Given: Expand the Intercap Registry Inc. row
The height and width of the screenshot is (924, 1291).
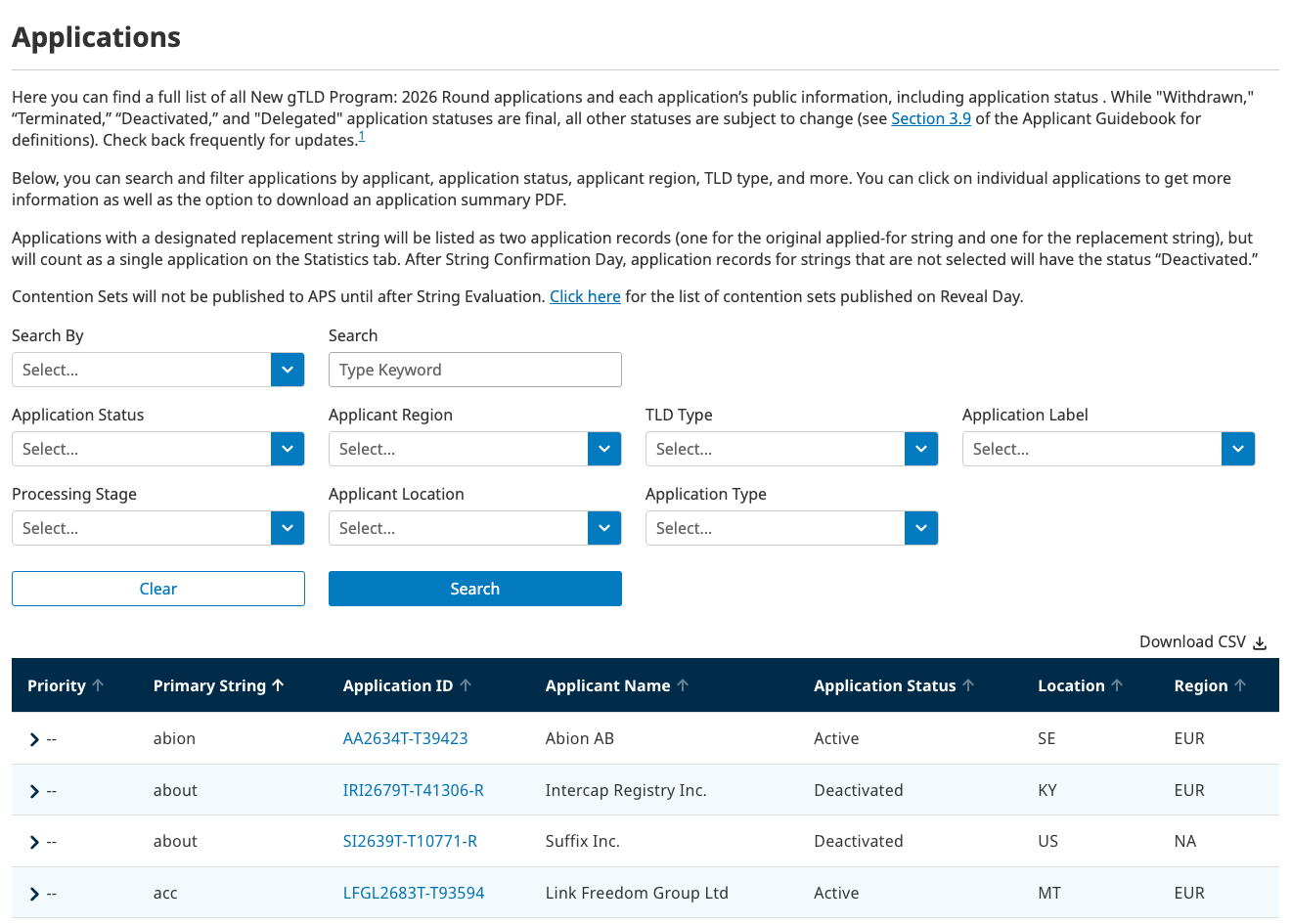Looking at the screenshot, I should coord(34,791).
